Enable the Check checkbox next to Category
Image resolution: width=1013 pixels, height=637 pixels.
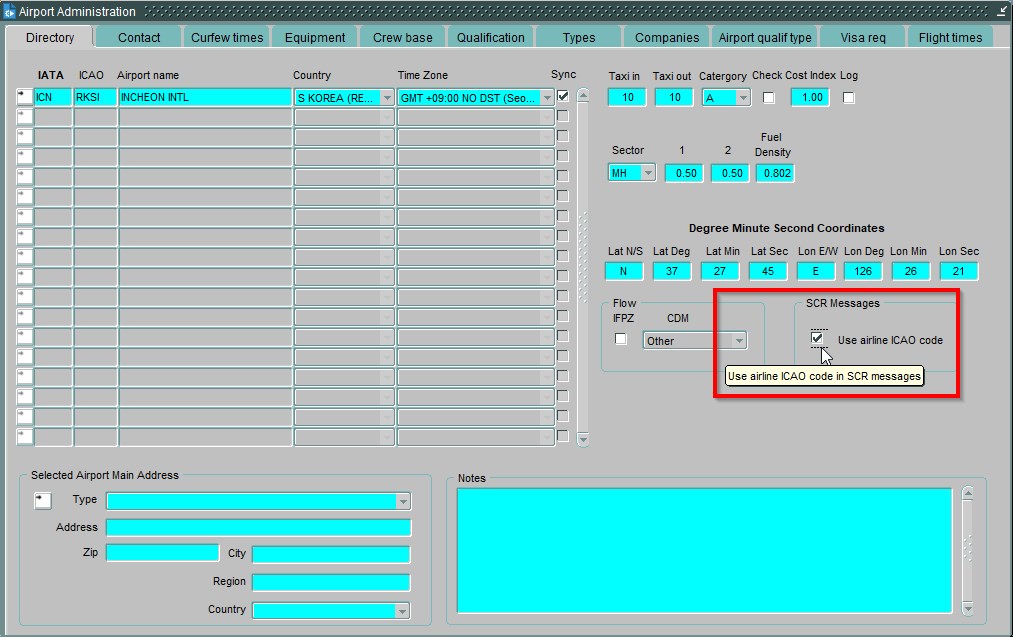click(x=769, y=98)
